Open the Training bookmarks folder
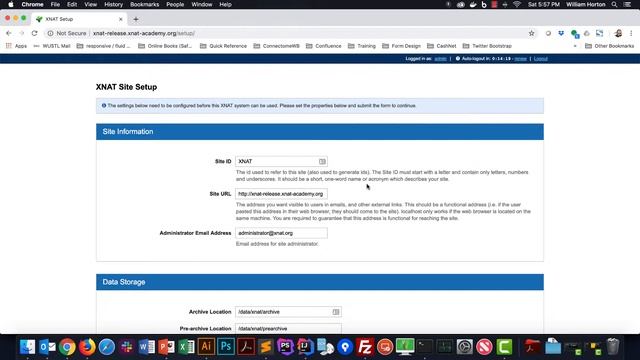Image resolution: width=640 pixels, height=360 pixels. tap(362, 46)
